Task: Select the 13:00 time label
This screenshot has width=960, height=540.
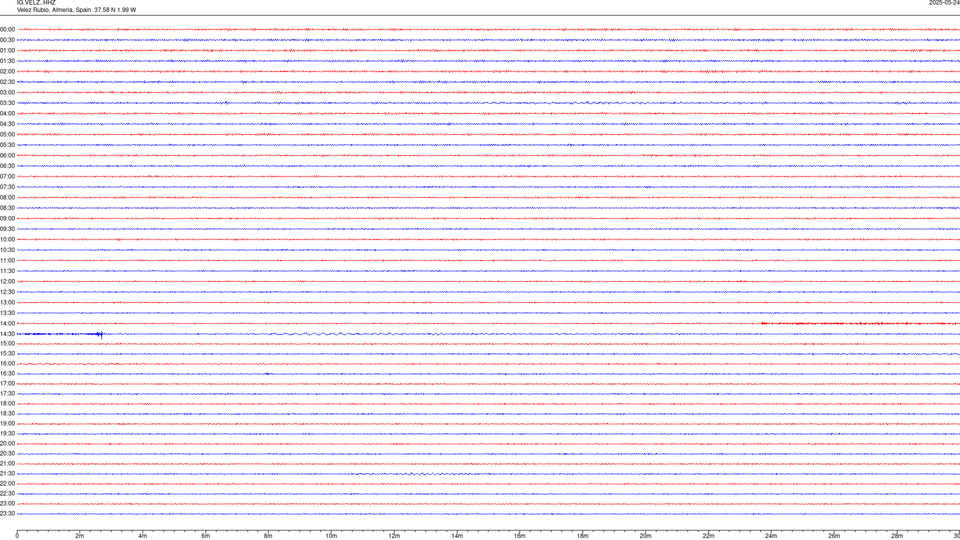Action: (7, 302)
